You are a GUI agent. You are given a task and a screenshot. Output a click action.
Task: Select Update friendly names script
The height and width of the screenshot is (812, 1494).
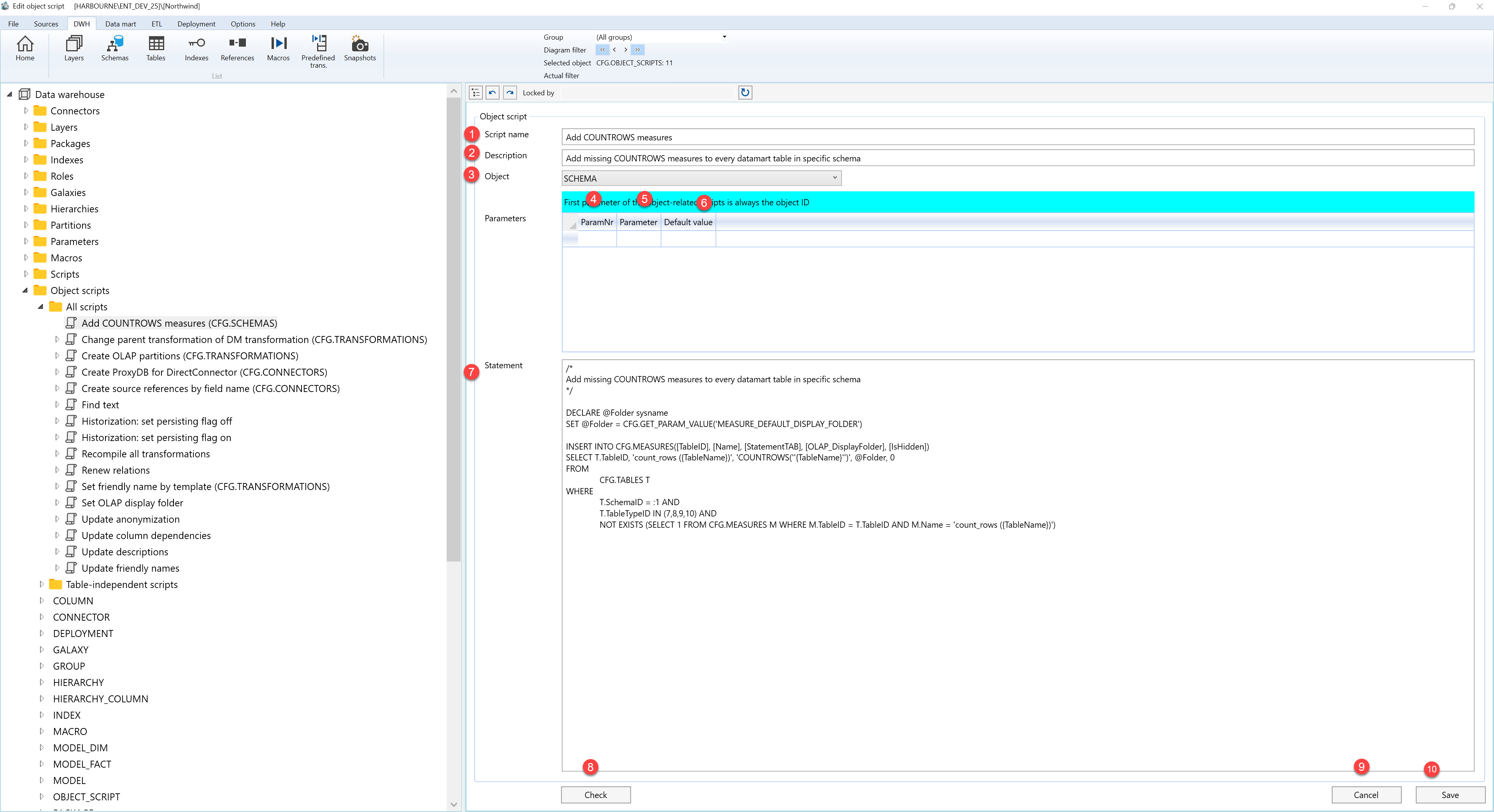tap(130, 568)
